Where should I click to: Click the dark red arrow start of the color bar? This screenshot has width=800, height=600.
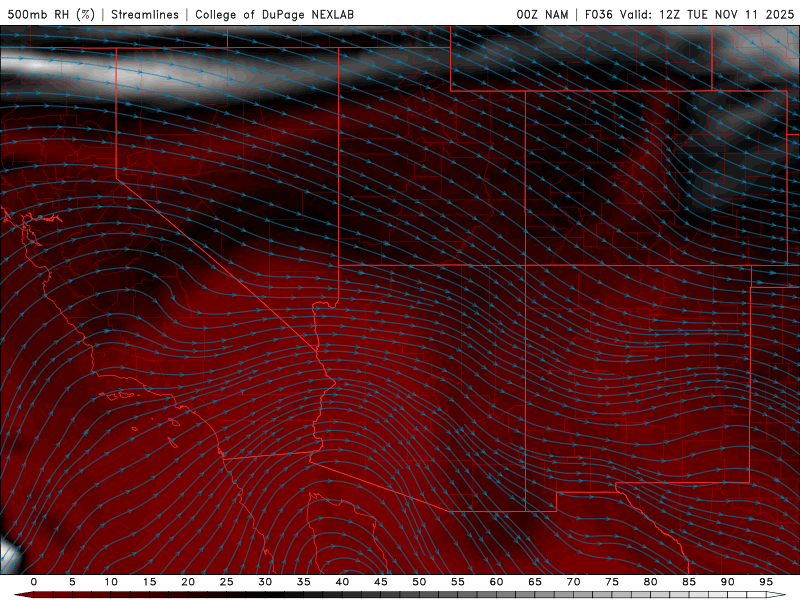click(23, 595)
